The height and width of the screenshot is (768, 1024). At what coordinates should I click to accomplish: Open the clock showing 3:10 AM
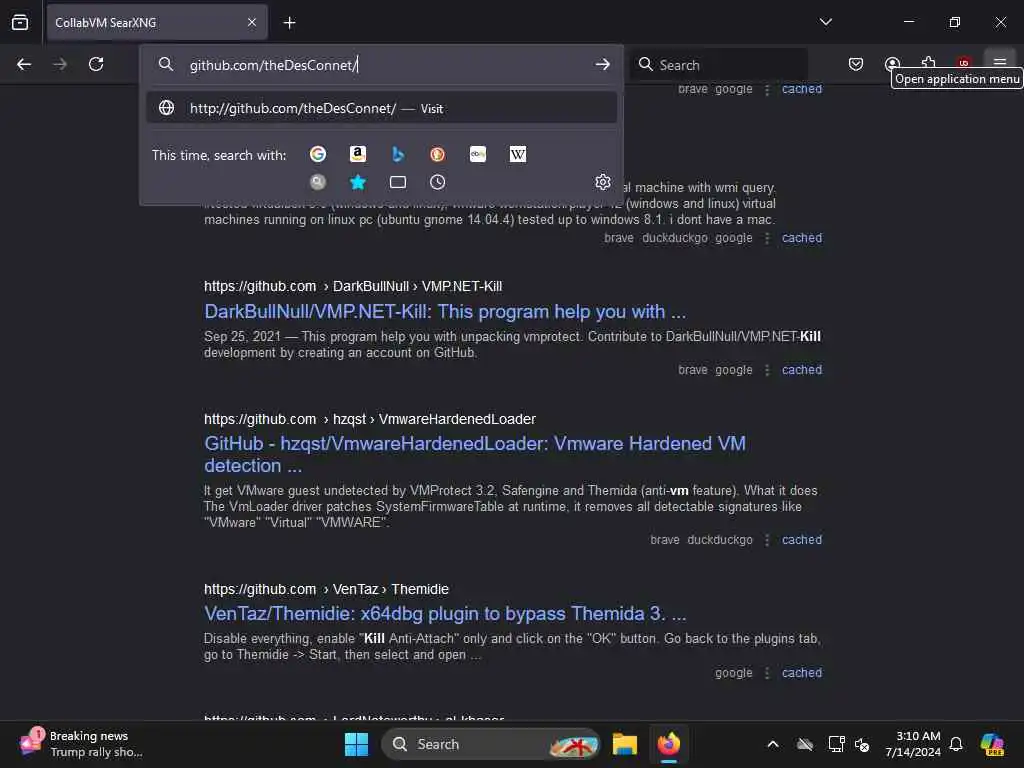(x=912, y=744)
